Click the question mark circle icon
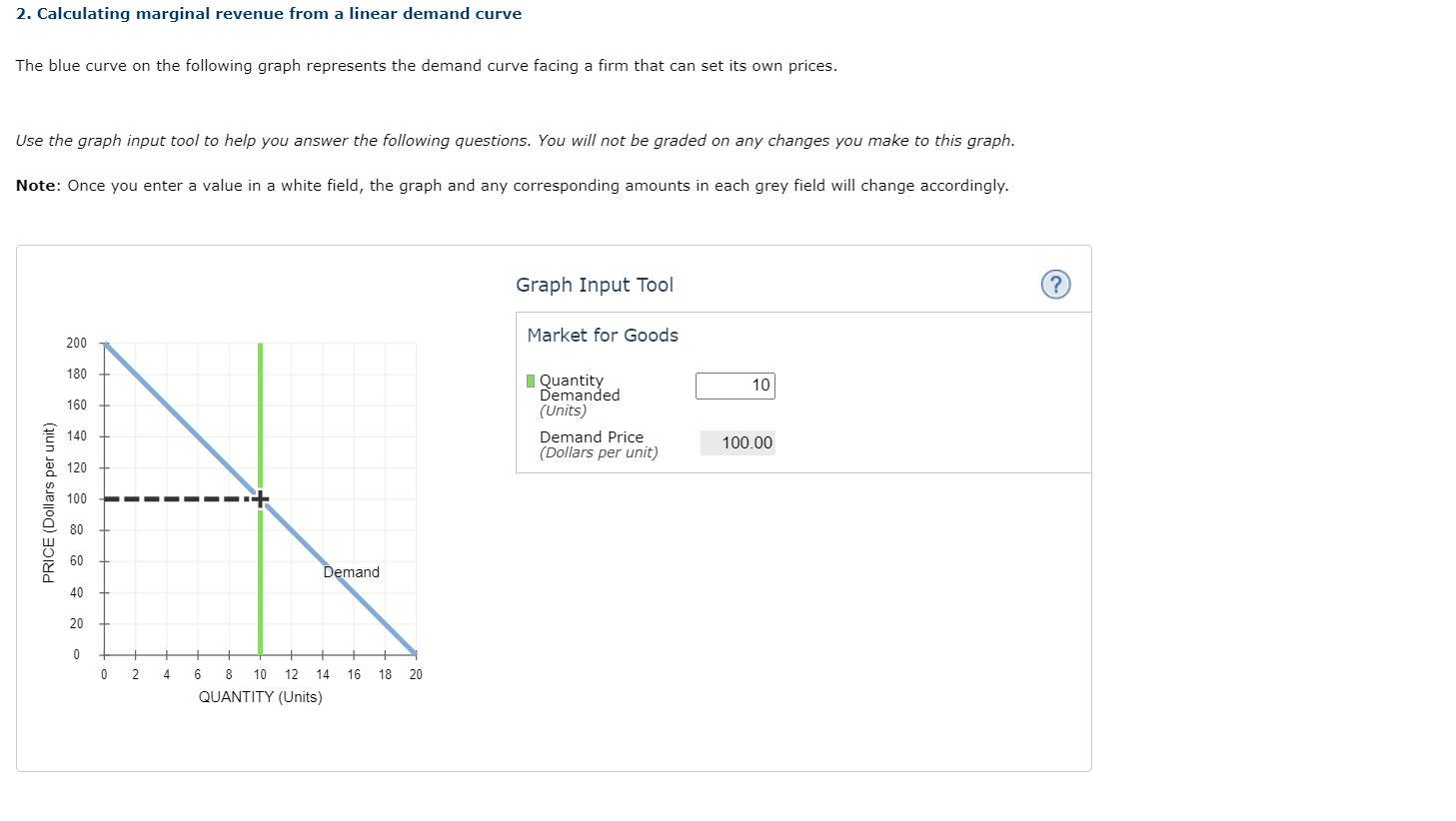Image resolution: width=1456 pixels, height=821 pixels. (x=1057, y=285)
